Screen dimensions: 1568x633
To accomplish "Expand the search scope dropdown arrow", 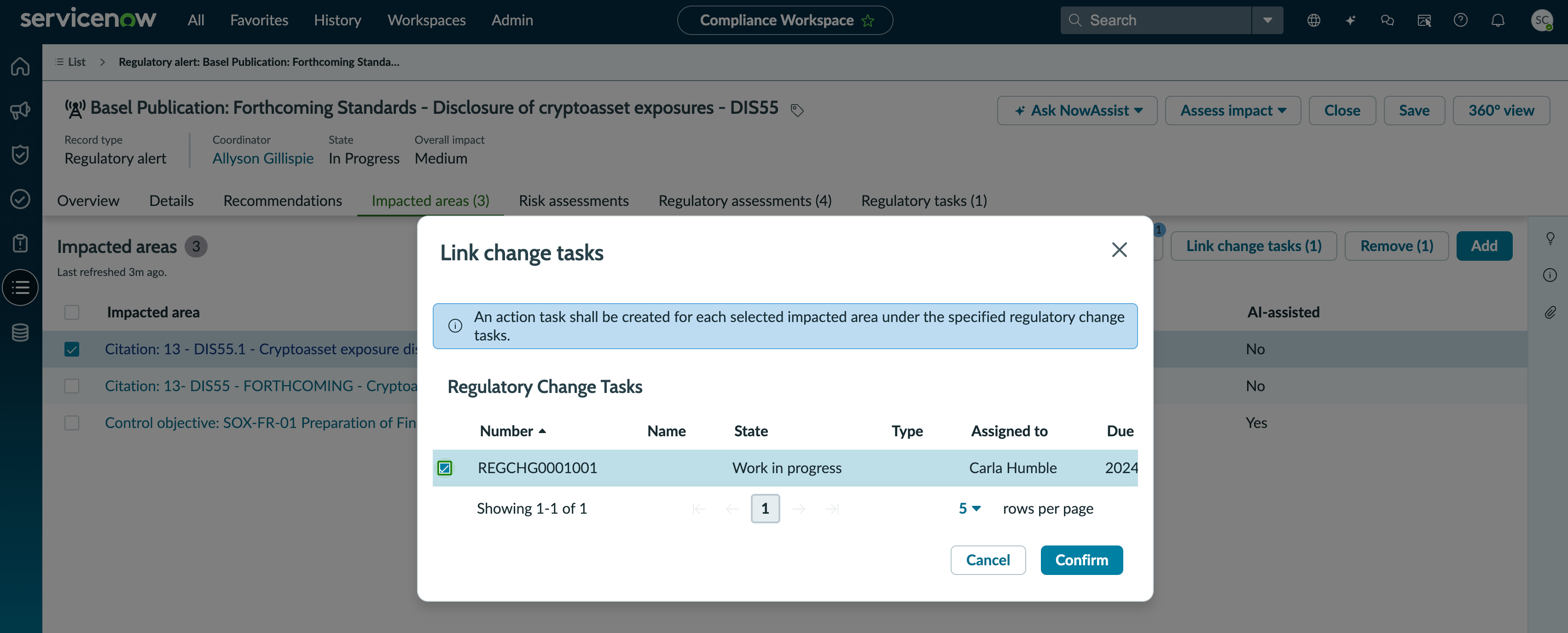I will pos(1267,20).
